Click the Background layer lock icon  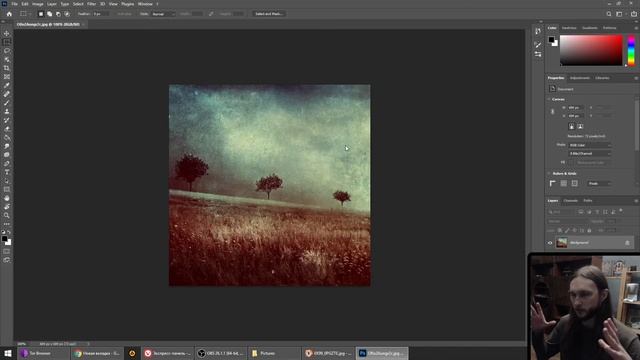coord(627,243)
